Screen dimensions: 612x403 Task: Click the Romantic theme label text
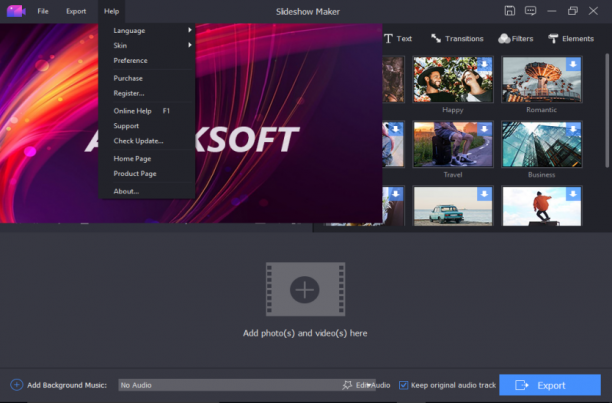[x=541, y=110]
